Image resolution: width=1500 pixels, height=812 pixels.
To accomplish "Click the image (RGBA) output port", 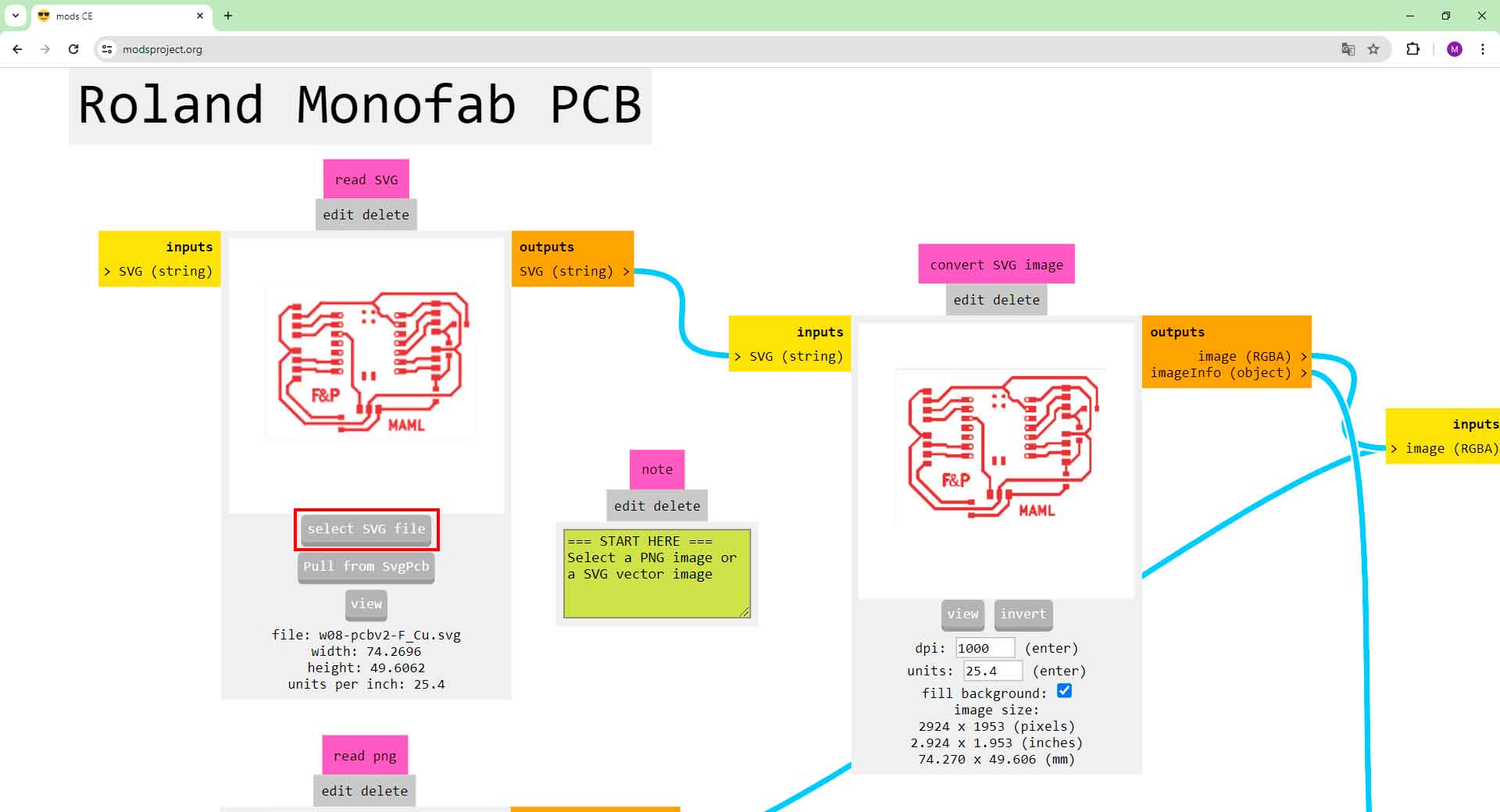I will [1252, 356].
